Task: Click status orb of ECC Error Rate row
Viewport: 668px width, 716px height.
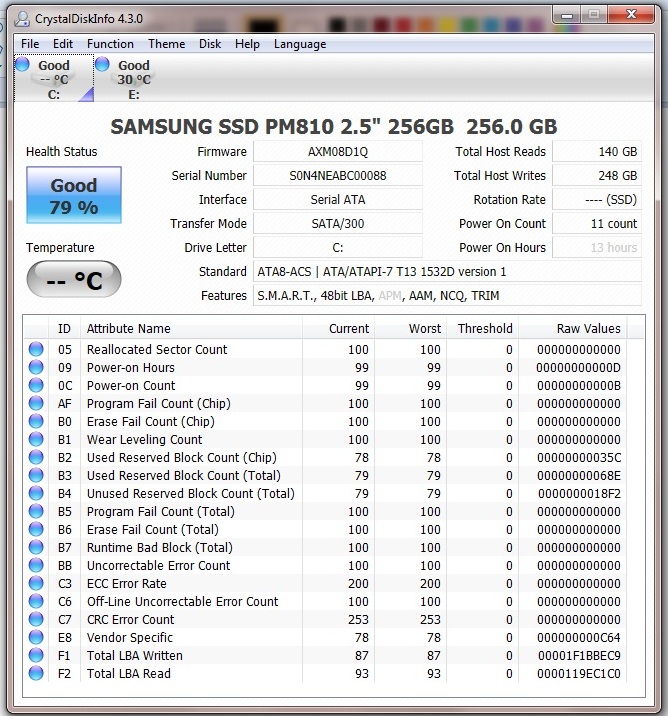Action: tap(36, 583)
